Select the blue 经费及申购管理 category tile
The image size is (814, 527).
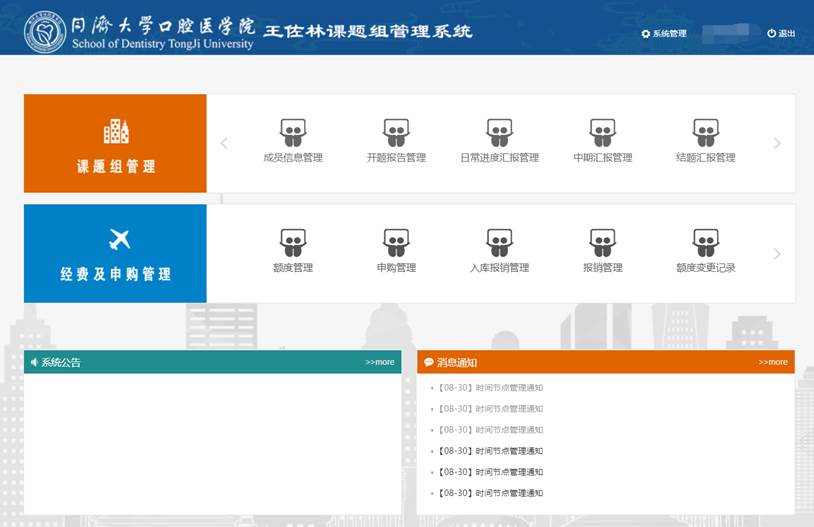[115, 254]
